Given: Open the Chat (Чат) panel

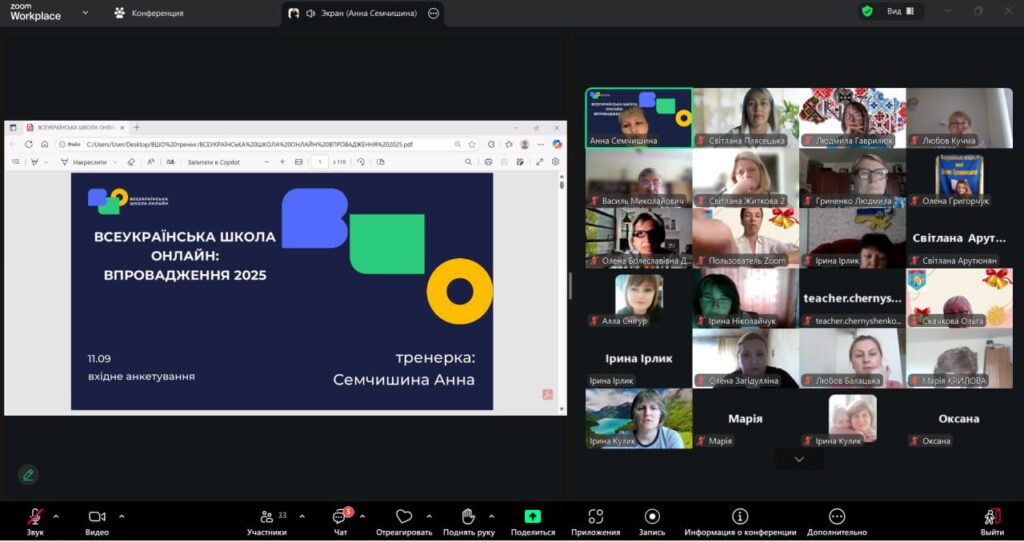Looking at the screenshot, I should click(x=340, y=517).
